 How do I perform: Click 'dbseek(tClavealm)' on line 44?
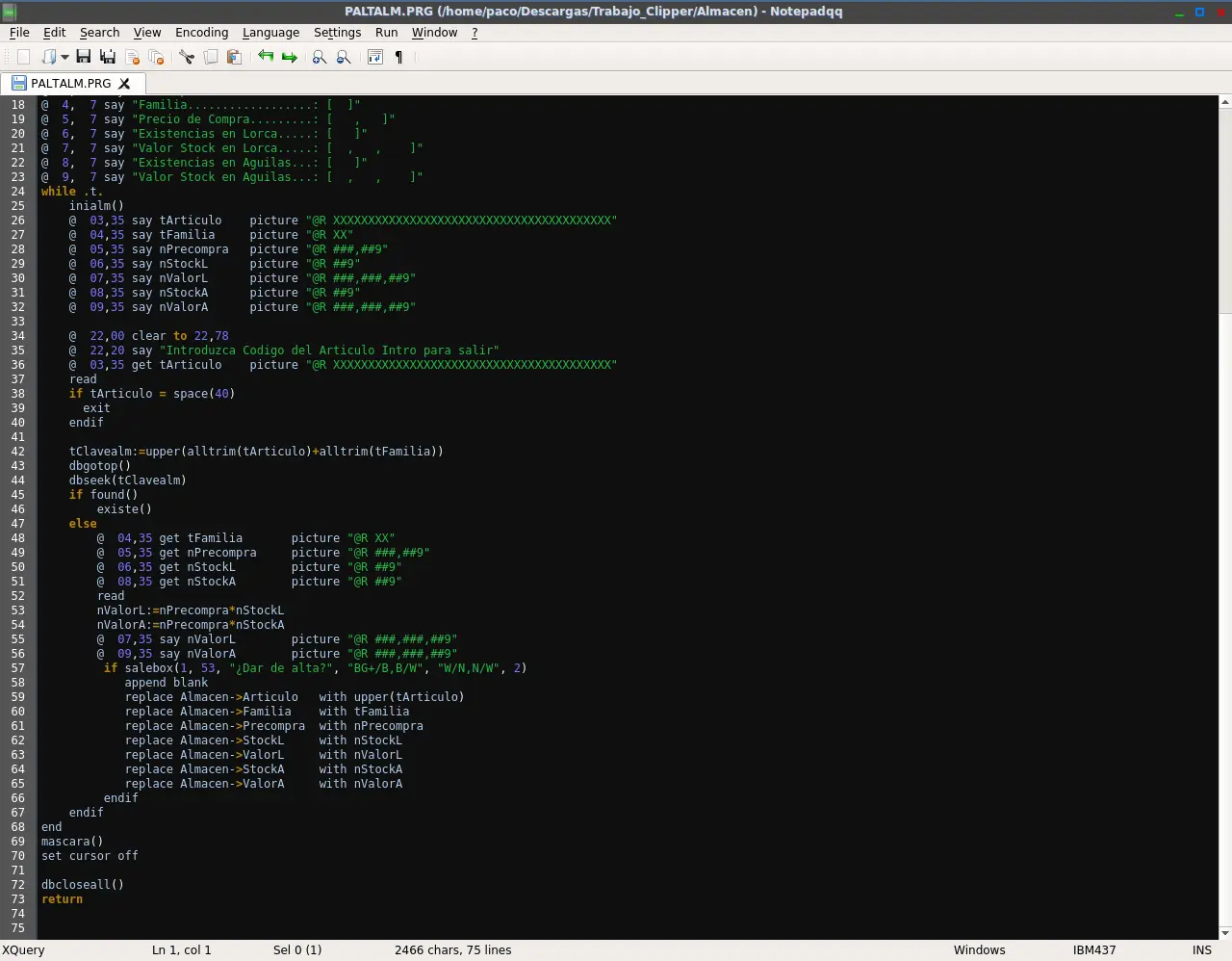[127, 480]
